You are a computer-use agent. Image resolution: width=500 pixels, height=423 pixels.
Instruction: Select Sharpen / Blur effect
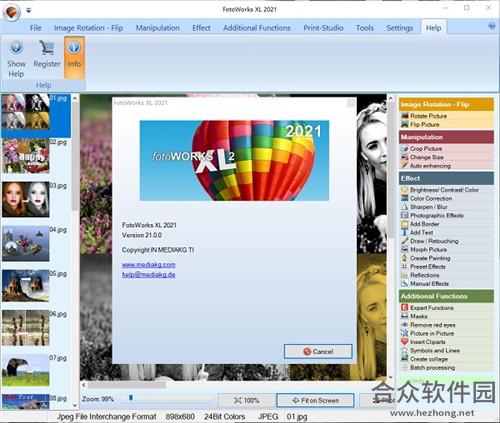click(x=428, y=207)
